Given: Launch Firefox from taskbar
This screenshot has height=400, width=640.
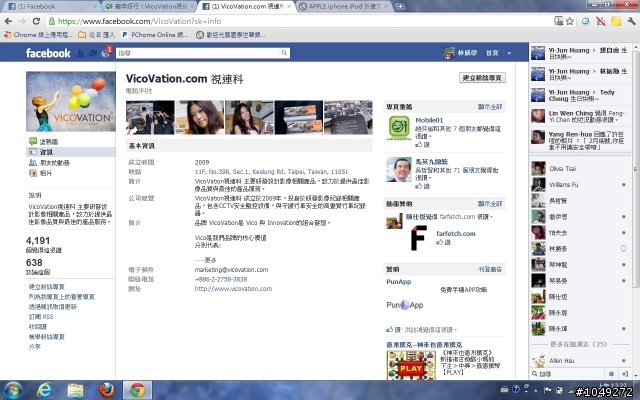Looking at the screenshot, I should (107, 390).
